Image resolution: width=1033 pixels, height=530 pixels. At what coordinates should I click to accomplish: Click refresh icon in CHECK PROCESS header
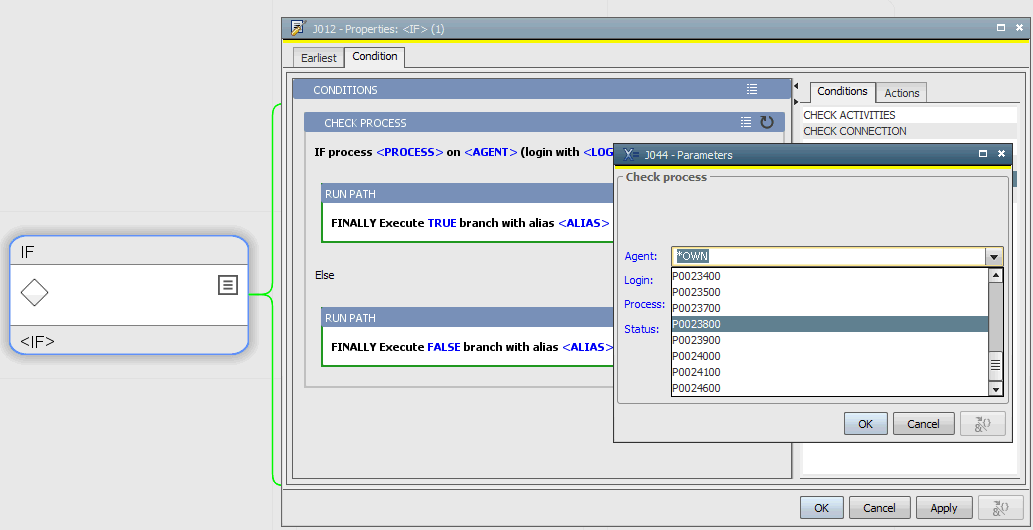(767, 122)
